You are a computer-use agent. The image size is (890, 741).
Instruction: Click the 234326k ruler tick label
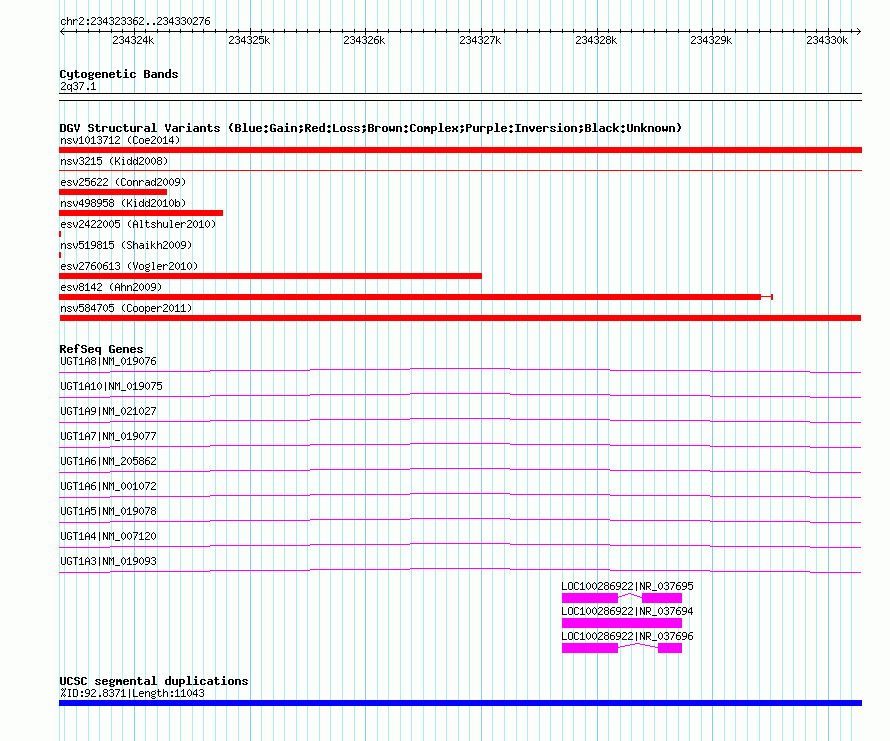click(x=364, y=40)
